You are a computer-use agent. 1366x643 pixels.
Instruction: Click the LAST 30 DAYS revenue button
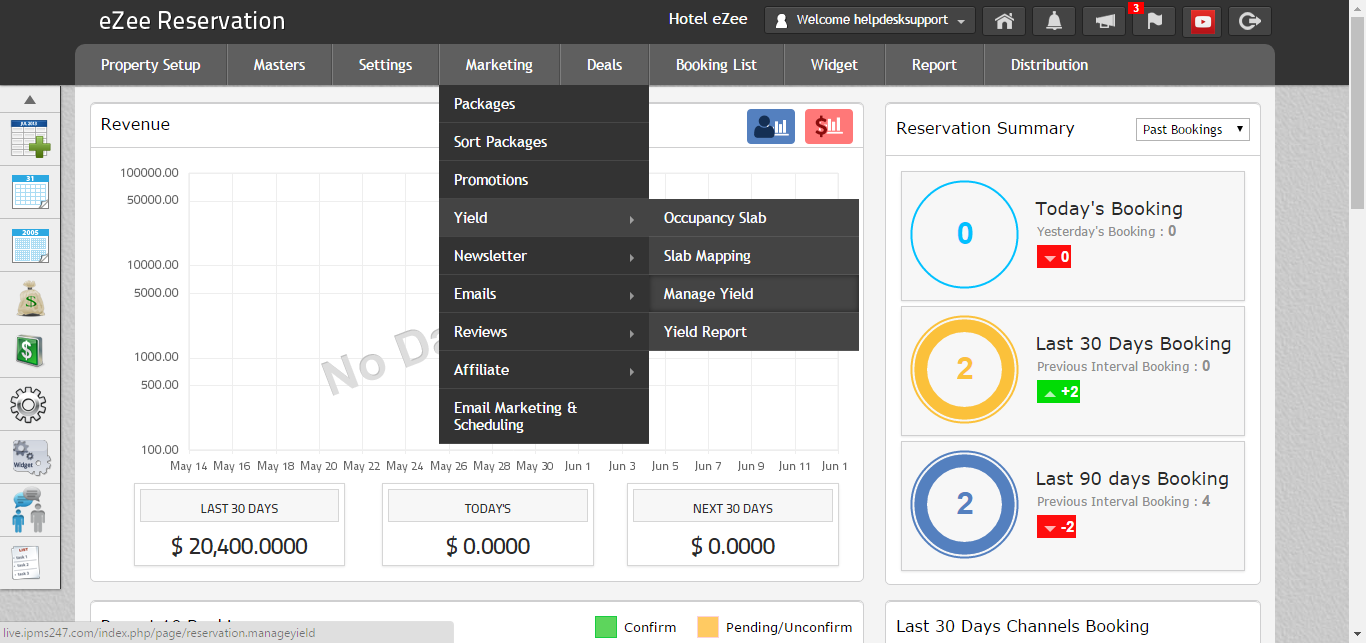pos(239,508)
